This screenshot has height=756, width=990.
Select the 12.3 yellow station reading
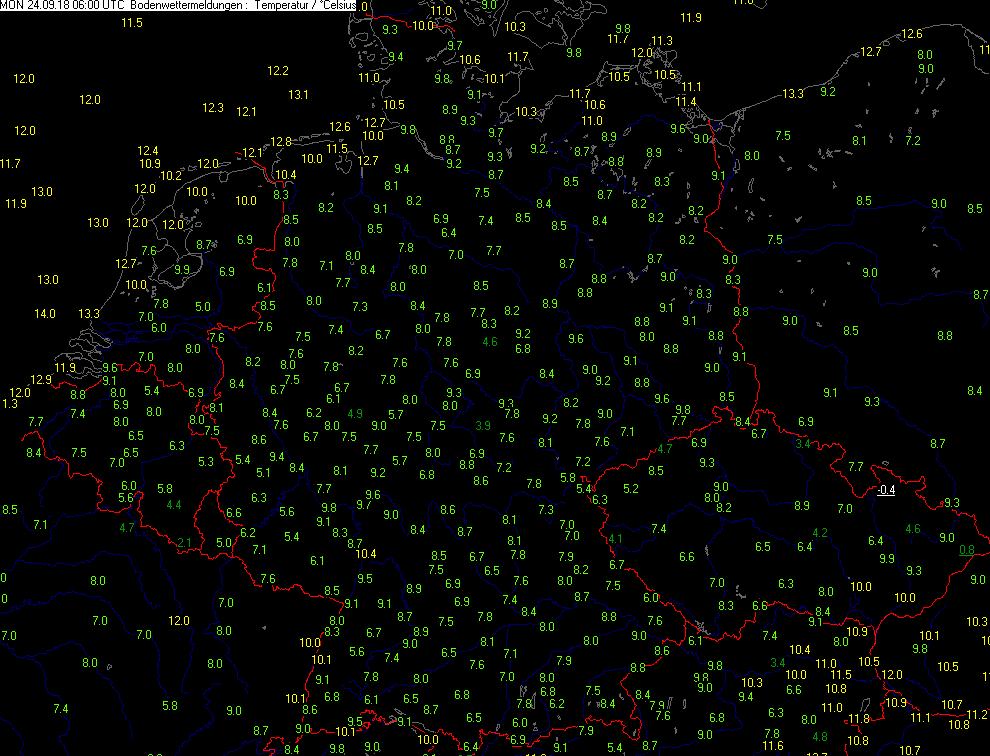point(213,108)
